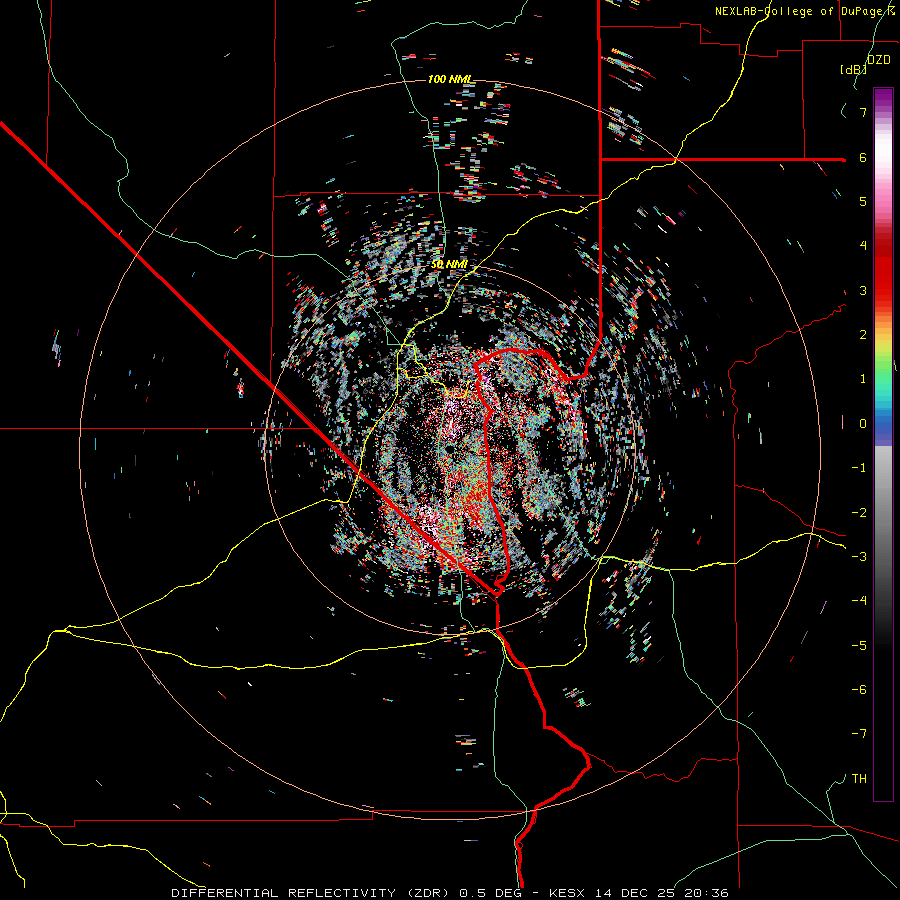Click the positive 1 scale tick label
900x900 pixels.
(863, 379)
